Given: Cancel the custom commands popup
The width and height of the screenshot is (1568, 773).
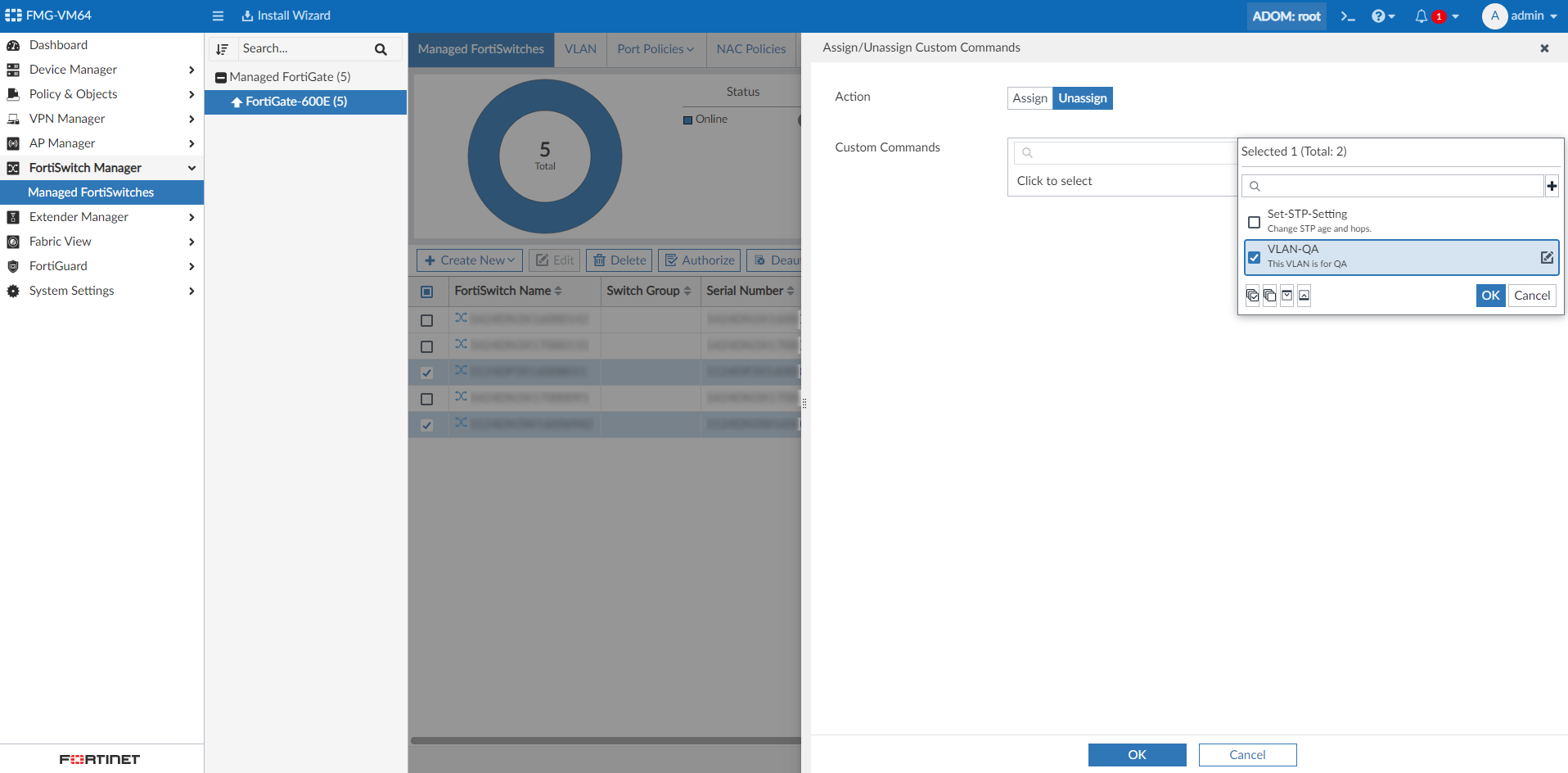Looking at the screenshot, I should pyautogui.click(x=1532, y=296).
